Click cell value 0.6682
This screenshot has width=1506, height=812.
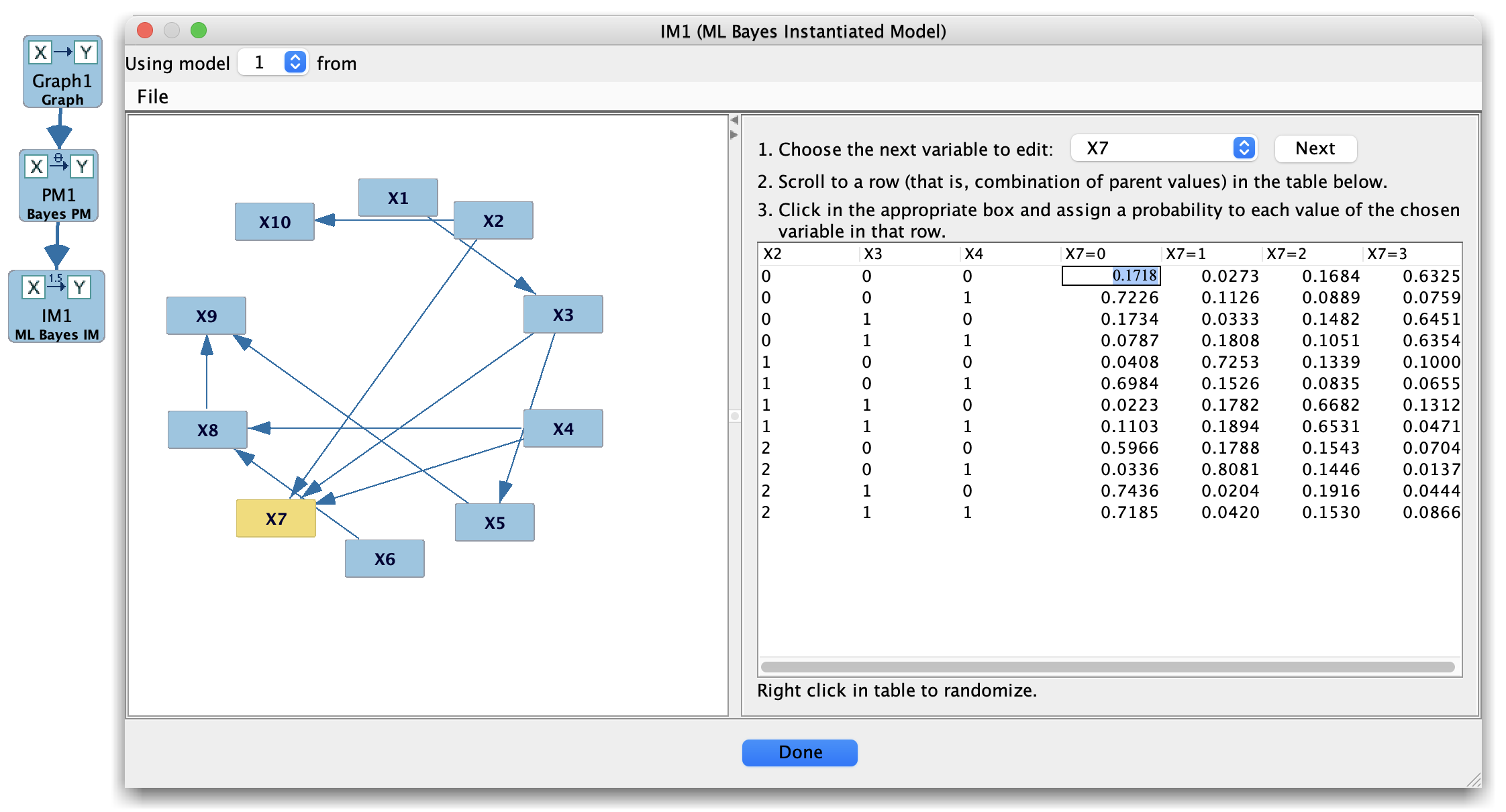[x=1331, y=405]
